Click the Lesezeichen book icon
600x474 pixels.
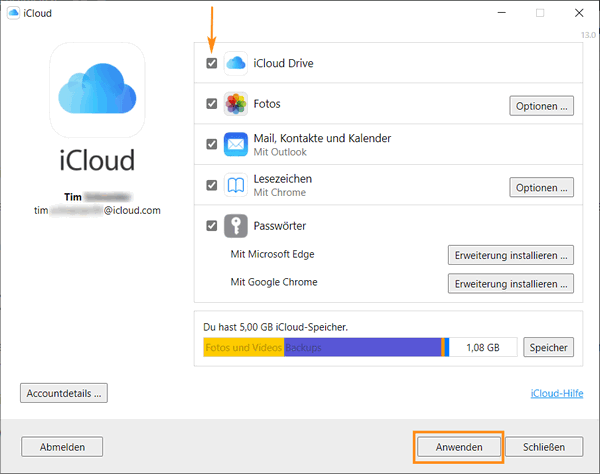[236, 185]
